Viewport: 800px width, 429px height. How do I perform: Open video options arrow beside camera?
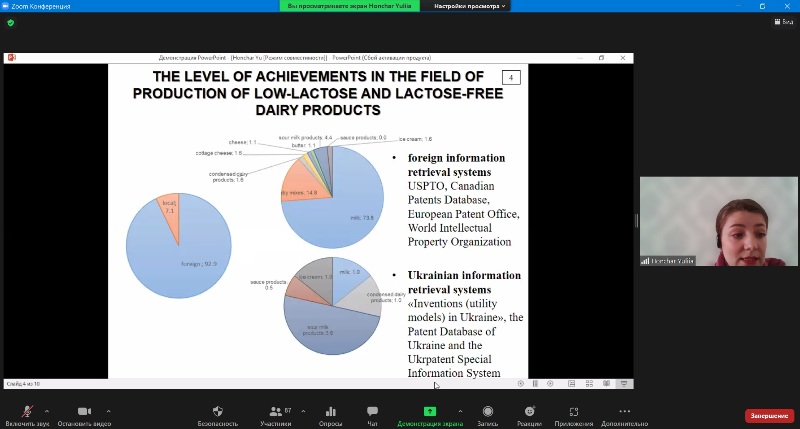pos(108,411)
